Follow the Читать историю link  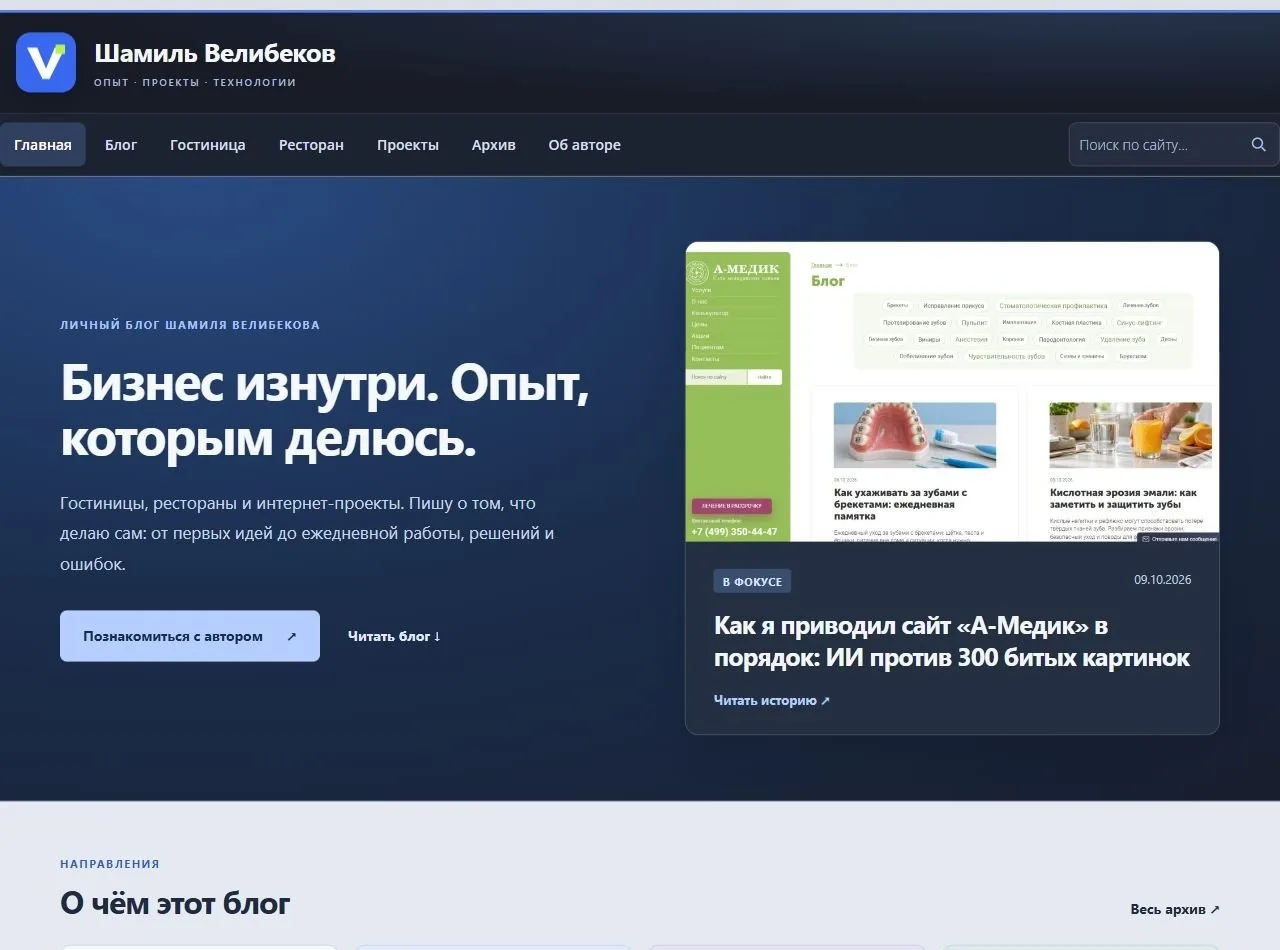pos(772,700)
